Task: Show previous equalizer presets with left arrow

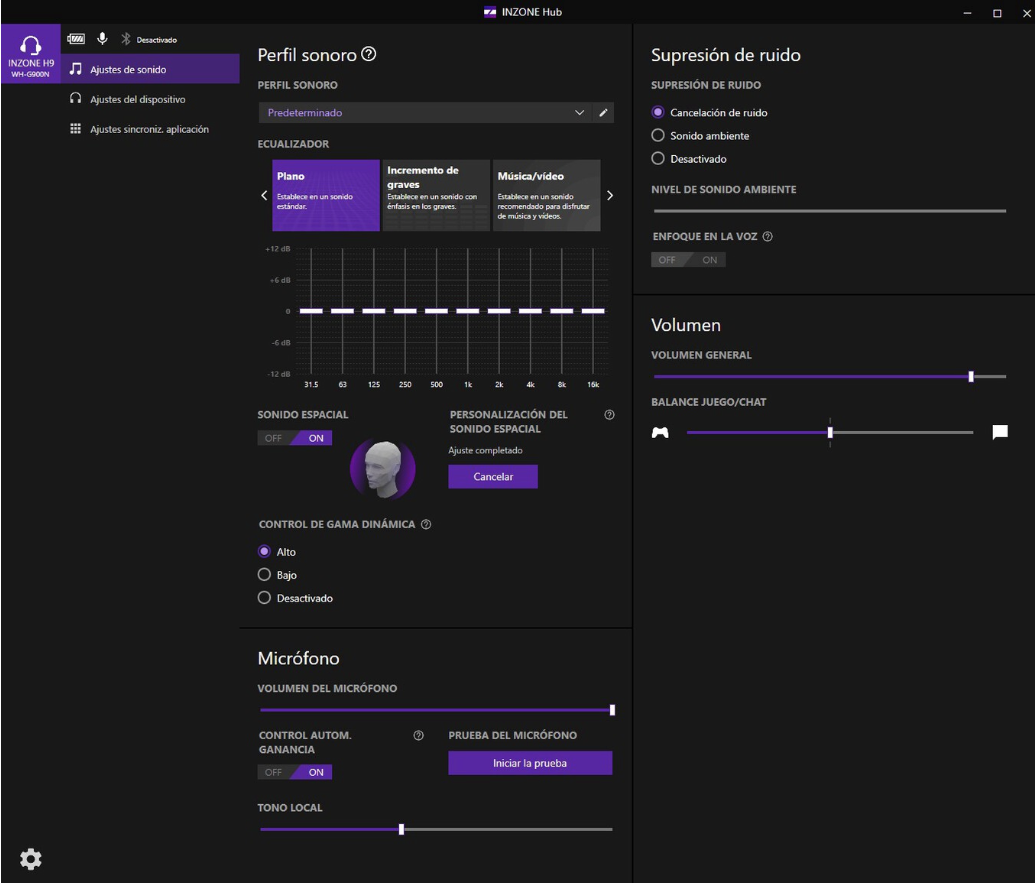Action: tap(264, 195)
